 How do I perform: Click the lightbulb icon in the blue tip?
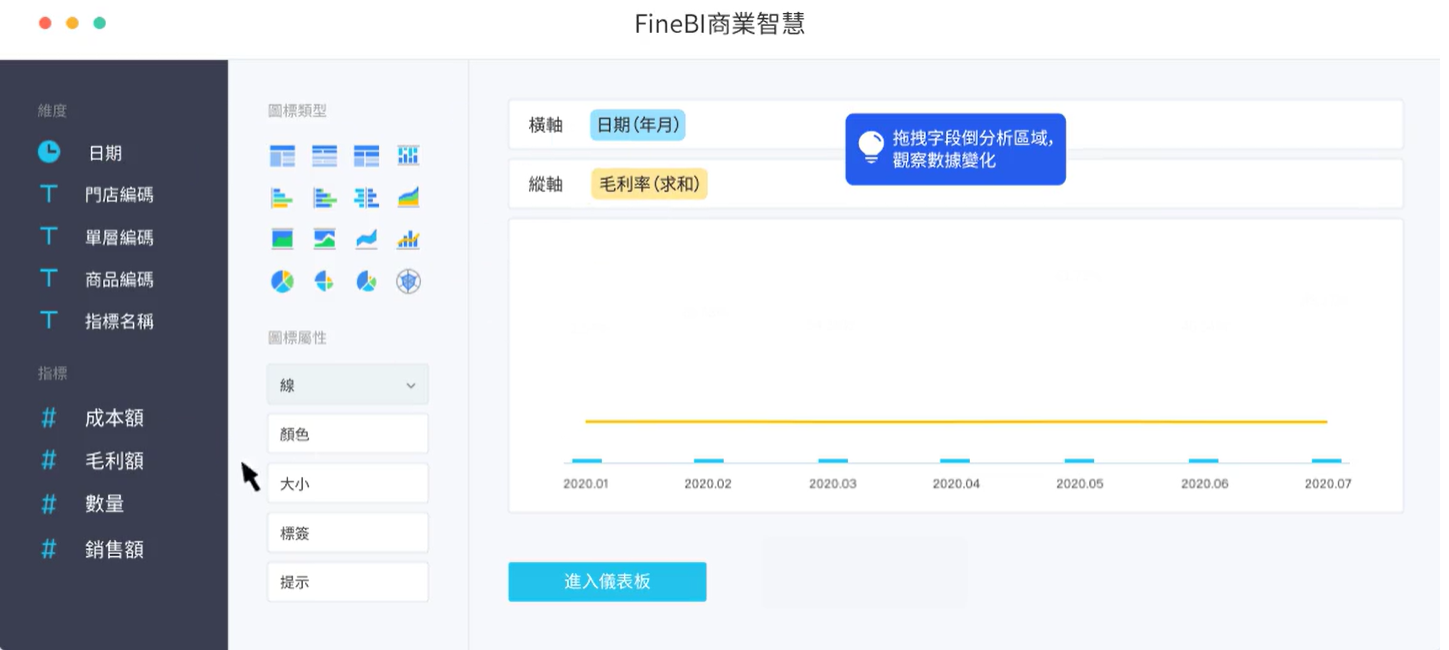(871, 147)
